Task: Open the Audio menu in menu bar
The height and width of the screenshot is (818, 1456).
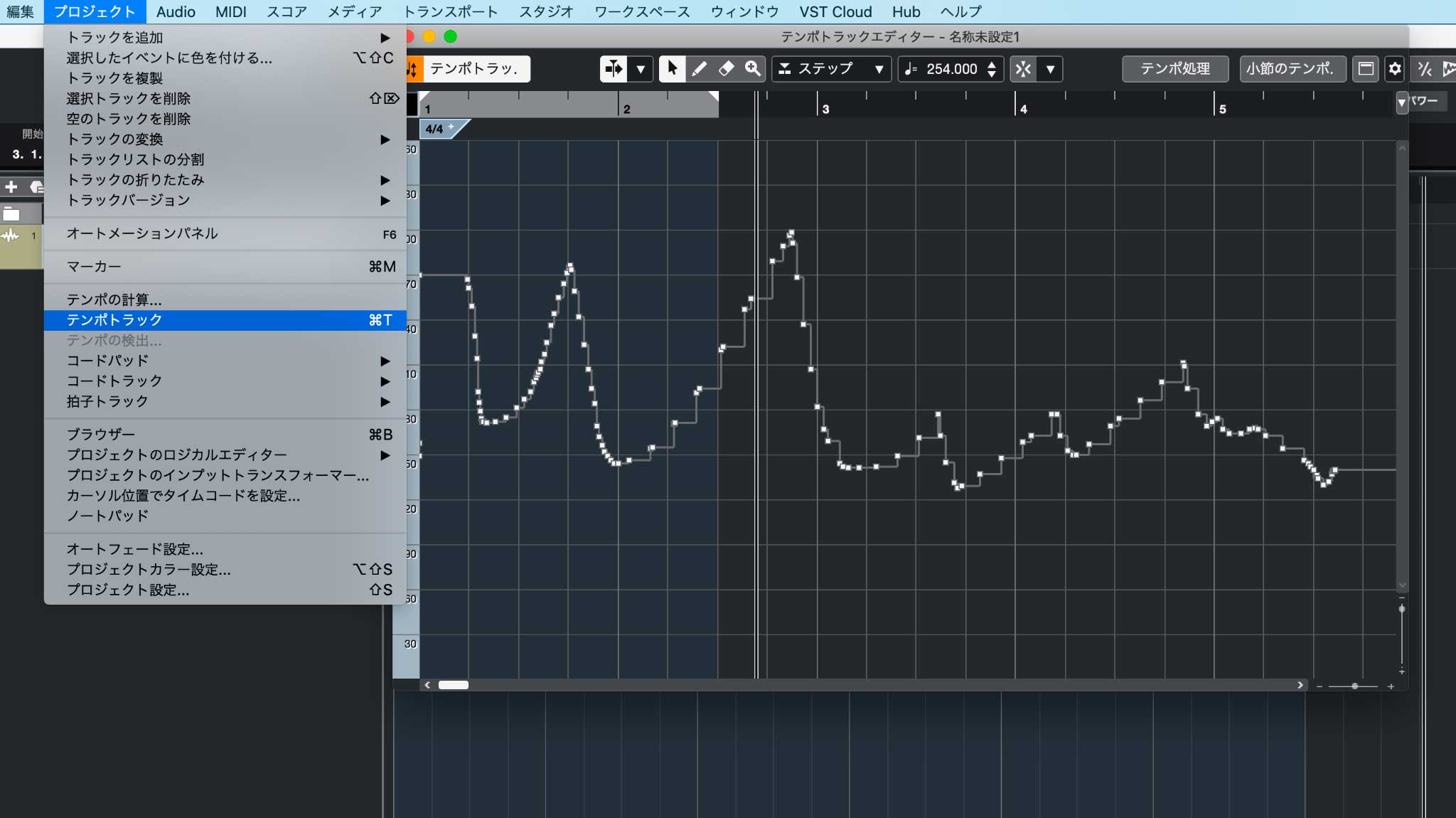Action: click(176, 11)
